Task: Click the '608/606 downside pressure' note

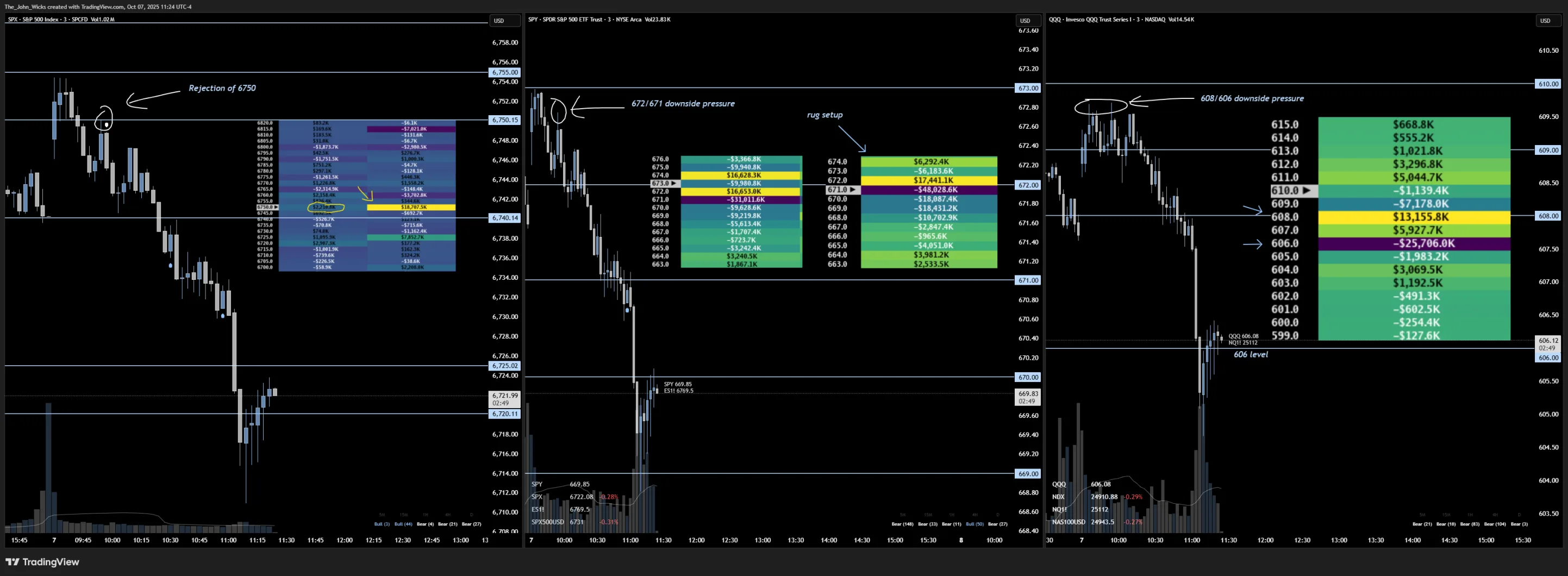Action: tap(1252, 99)
